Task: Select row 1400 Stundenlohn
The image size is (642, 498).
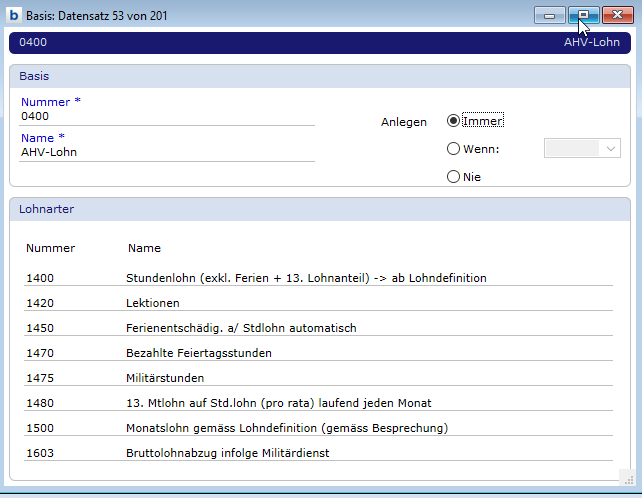Action: coord(306,277)
